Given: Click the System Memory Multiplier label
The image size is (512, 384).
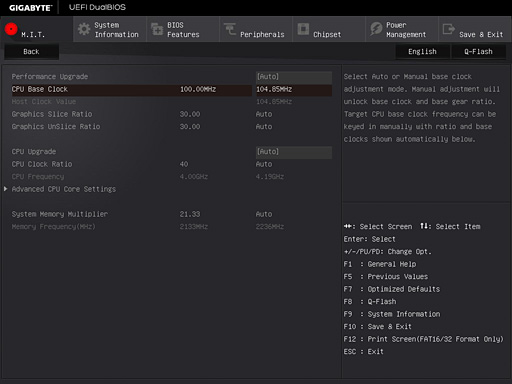Looking at the screenshot, I should point(60,214).
